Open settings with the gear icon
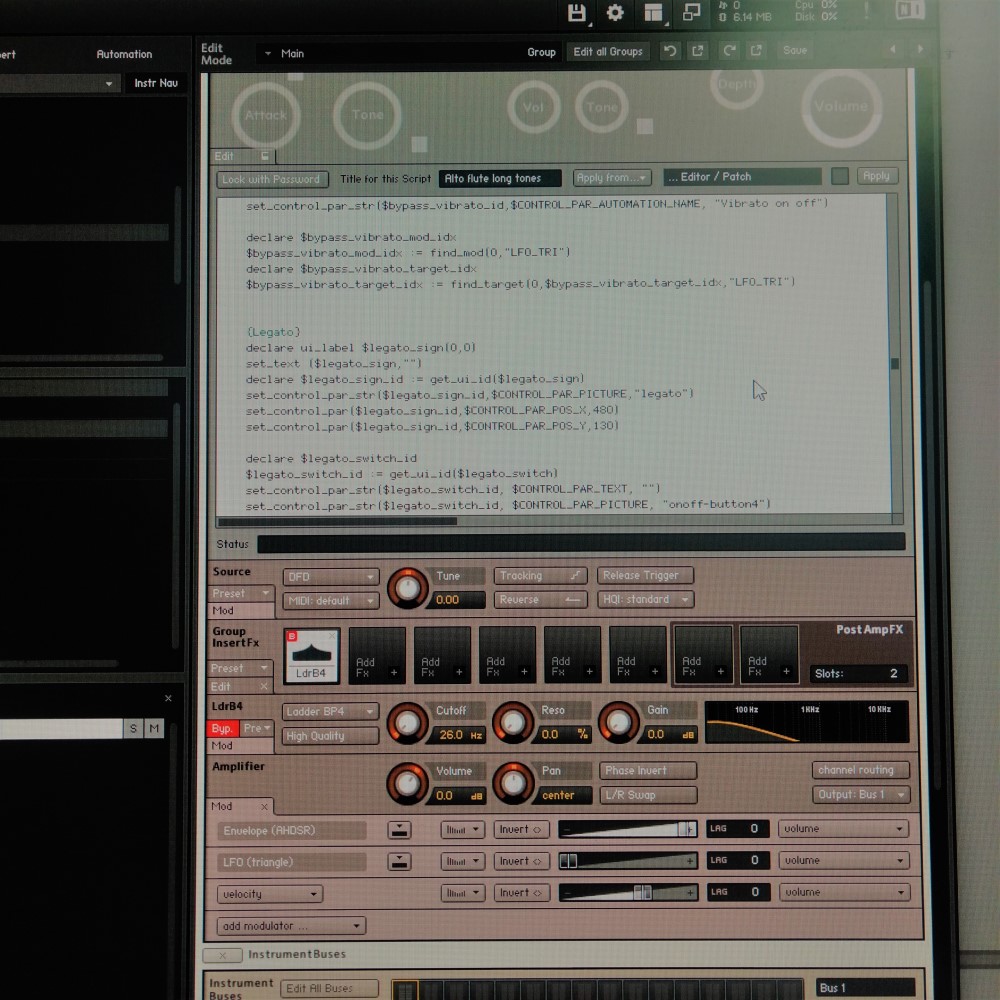Viewport: 1000px width, 1000px height. pyautogui.click(x=615, y=13)
